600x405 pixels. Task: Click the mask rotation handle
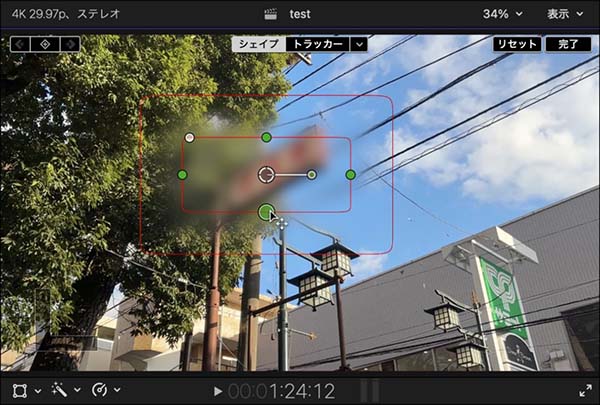[x=312, y=175]
